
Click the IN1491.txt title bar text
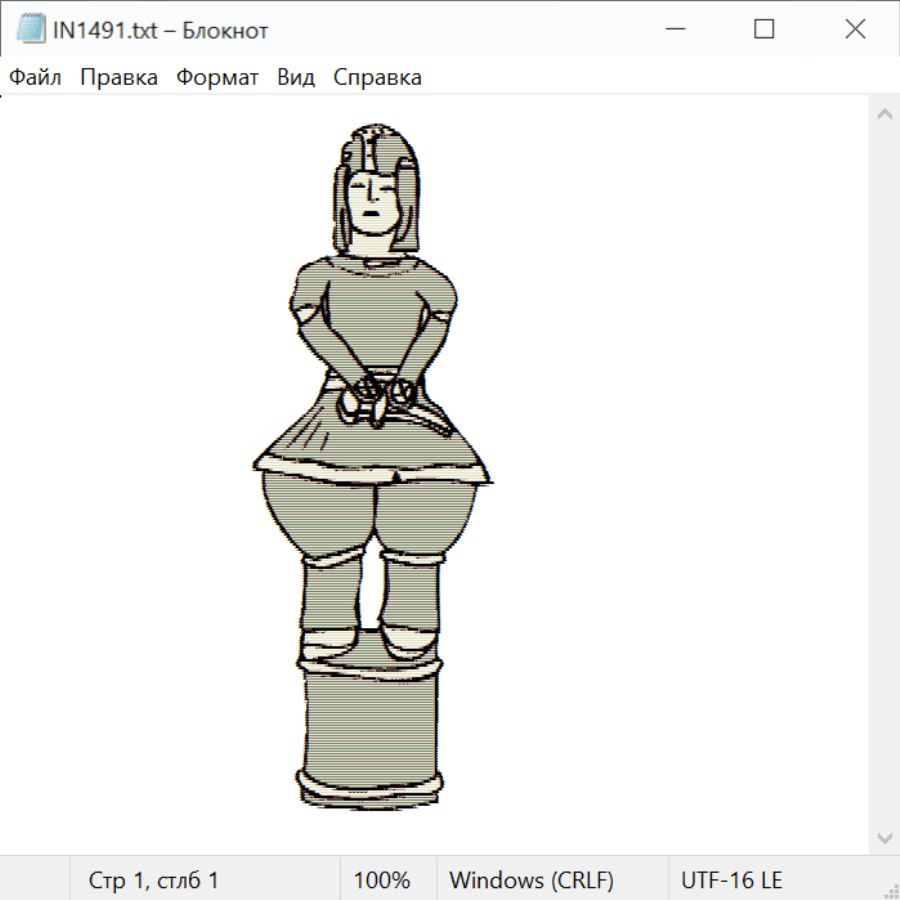pos(160,30)
